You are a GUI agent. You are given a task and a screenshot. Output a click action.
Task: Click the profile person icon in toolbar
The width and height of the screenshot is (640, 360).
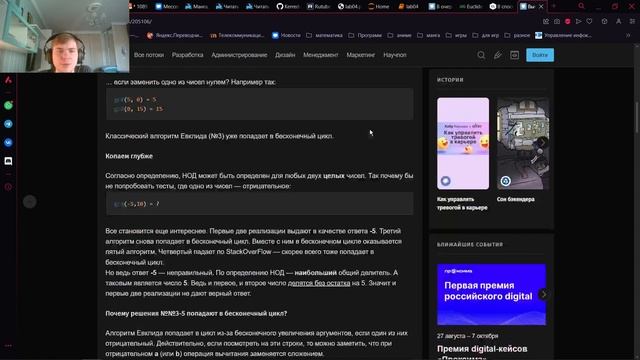(618, 21)
